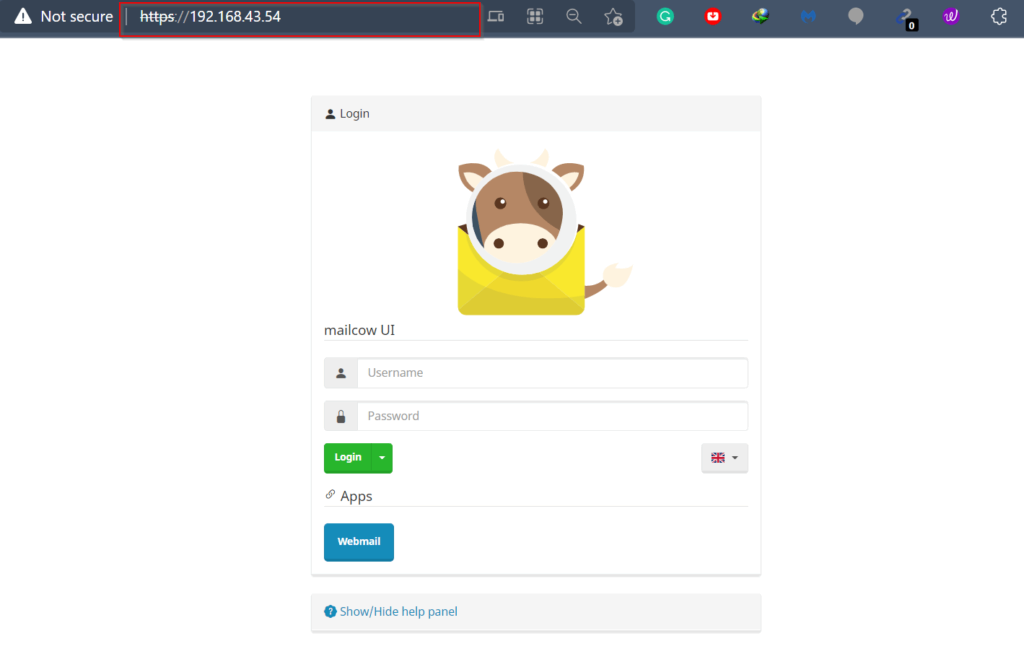This screenshot has width=1024, height=667.
Task: Click the green Login button
Action: pyautogui.click(x=348, y=458)
